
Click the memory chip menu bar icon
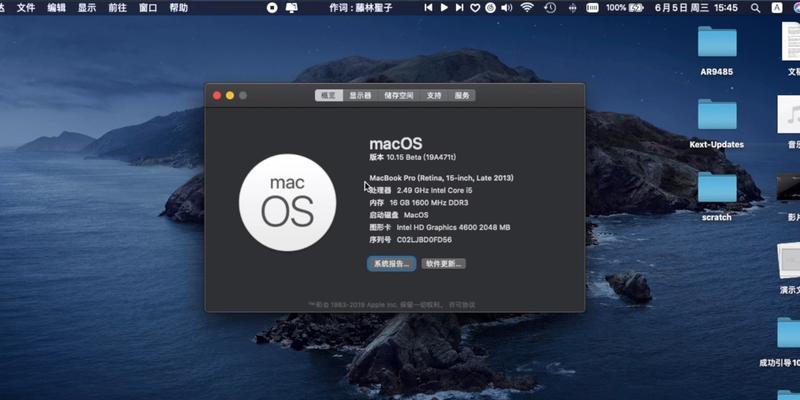[x=592, y=8]
